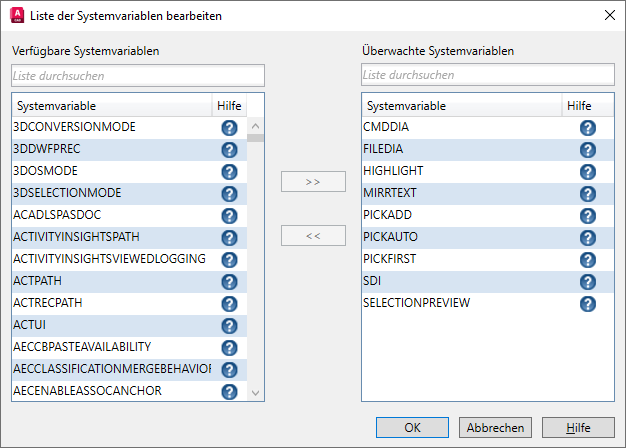Image resolution: width=626 pixels, height=448 pixels.
Task: Focus the monitored variables search field
Action: 488,76
